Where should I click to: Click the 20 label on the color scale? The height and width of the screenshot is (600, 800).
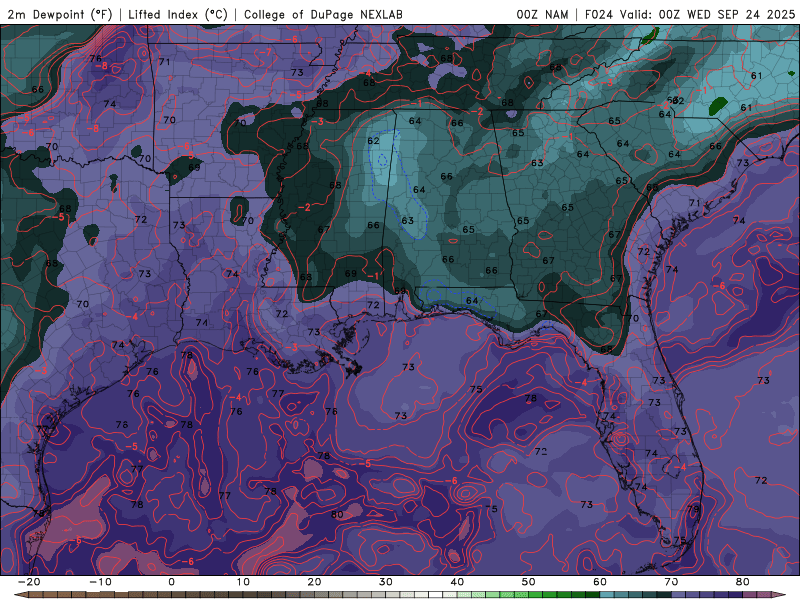click(314, 582)
